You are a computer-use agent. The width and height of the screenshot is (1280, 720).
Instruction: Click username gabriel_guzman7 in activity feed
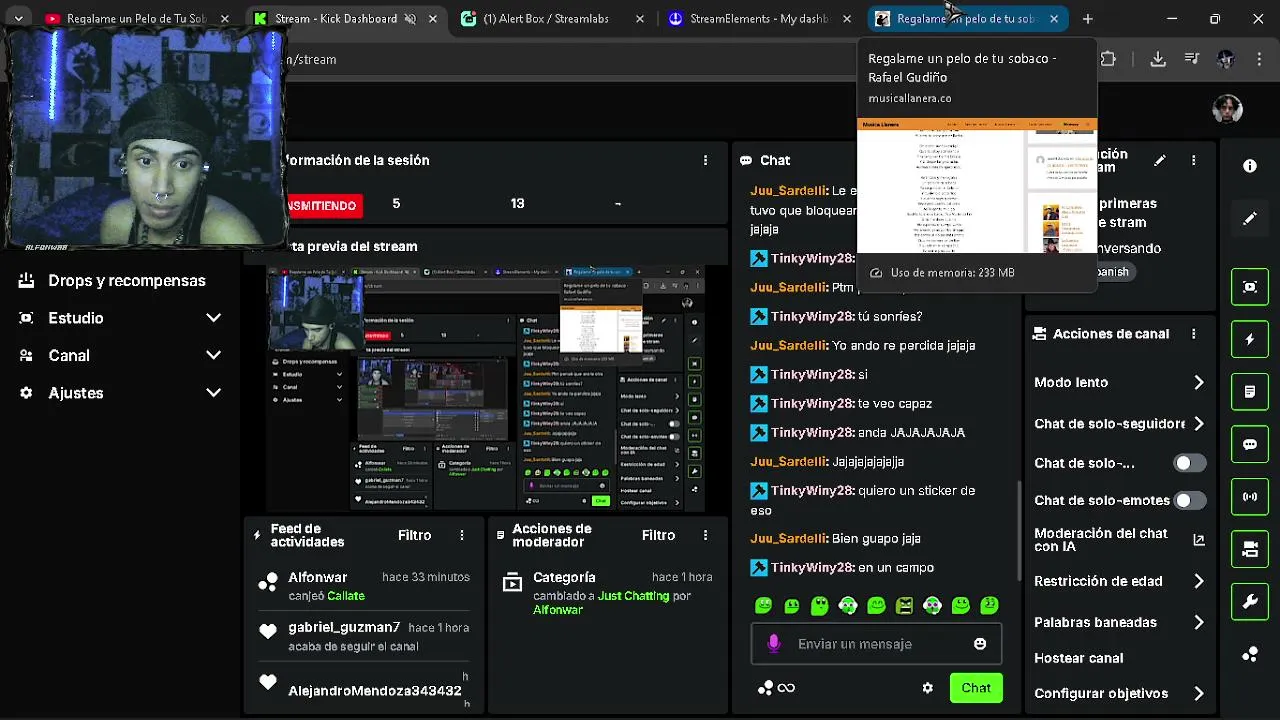[344, 627]
